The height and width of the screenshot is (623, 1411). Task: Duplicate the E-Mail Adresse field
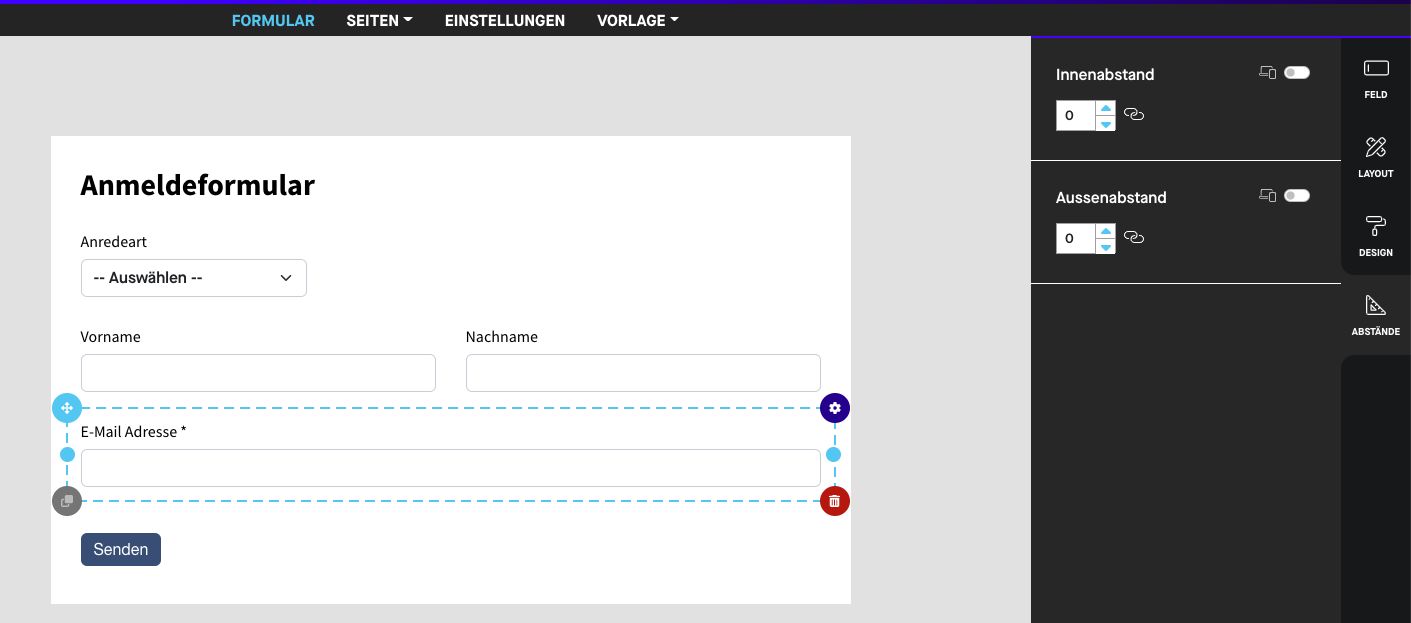point(67,501)
